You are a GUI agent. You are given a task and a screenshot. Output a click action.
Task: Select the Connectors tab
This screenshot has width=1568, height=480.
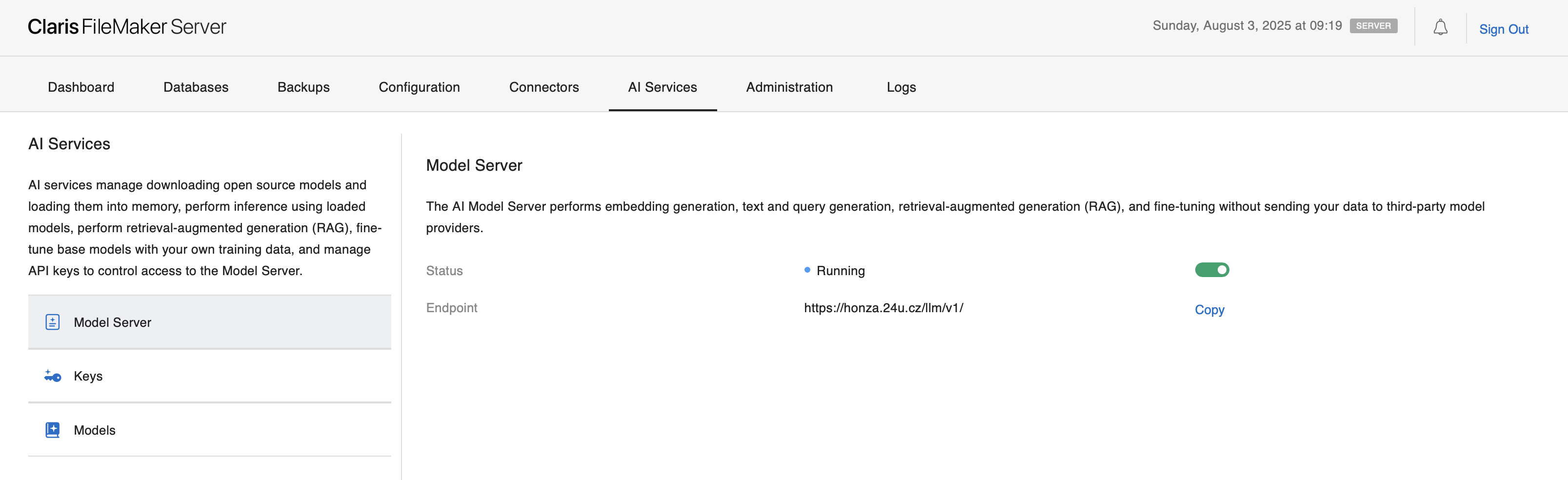pos(544,87)
